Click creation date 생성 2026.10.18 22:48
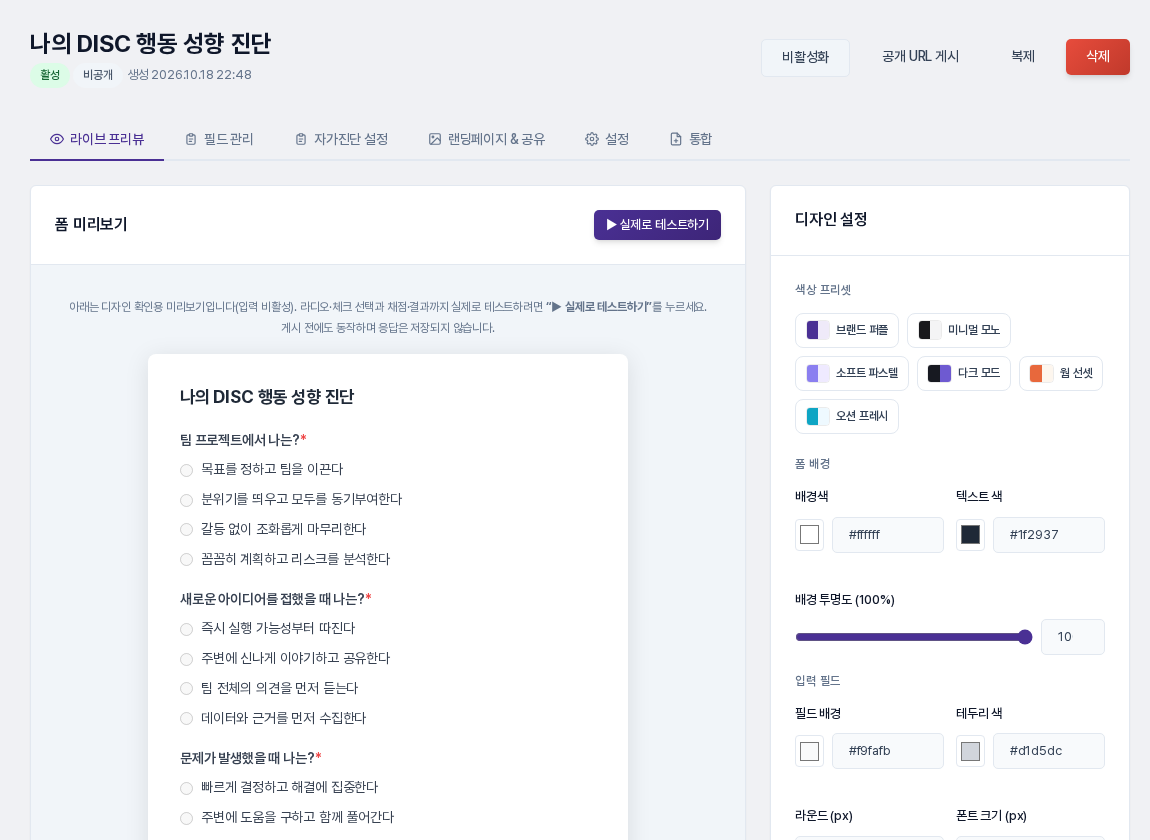This screenshot has width=1150, height=840. (x=190, y=75)
